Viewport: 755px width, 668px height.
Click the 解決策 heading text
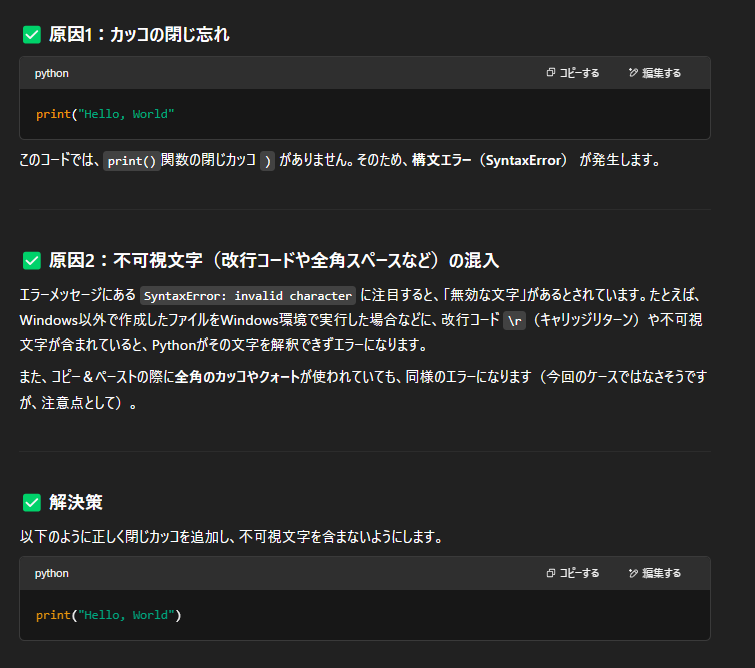(x=76, y=502)
